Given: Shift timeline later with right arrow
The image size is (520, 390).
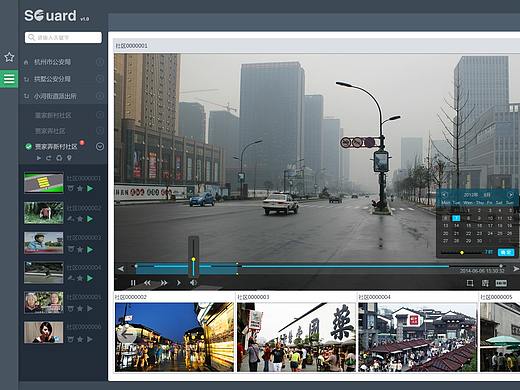Looking at the screenshot, I should 516,268.
